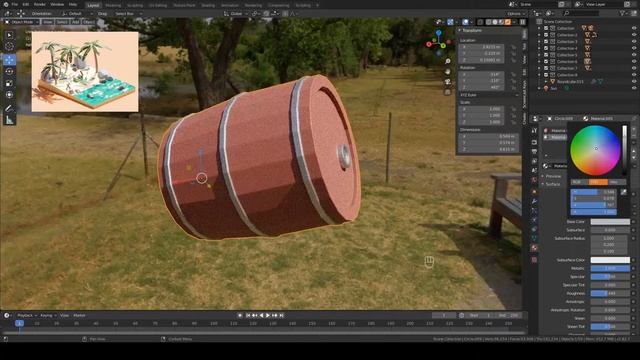This screenshot has height=360, width=640.
Task: Click the pan view hand icon
Action: point(448,71)
